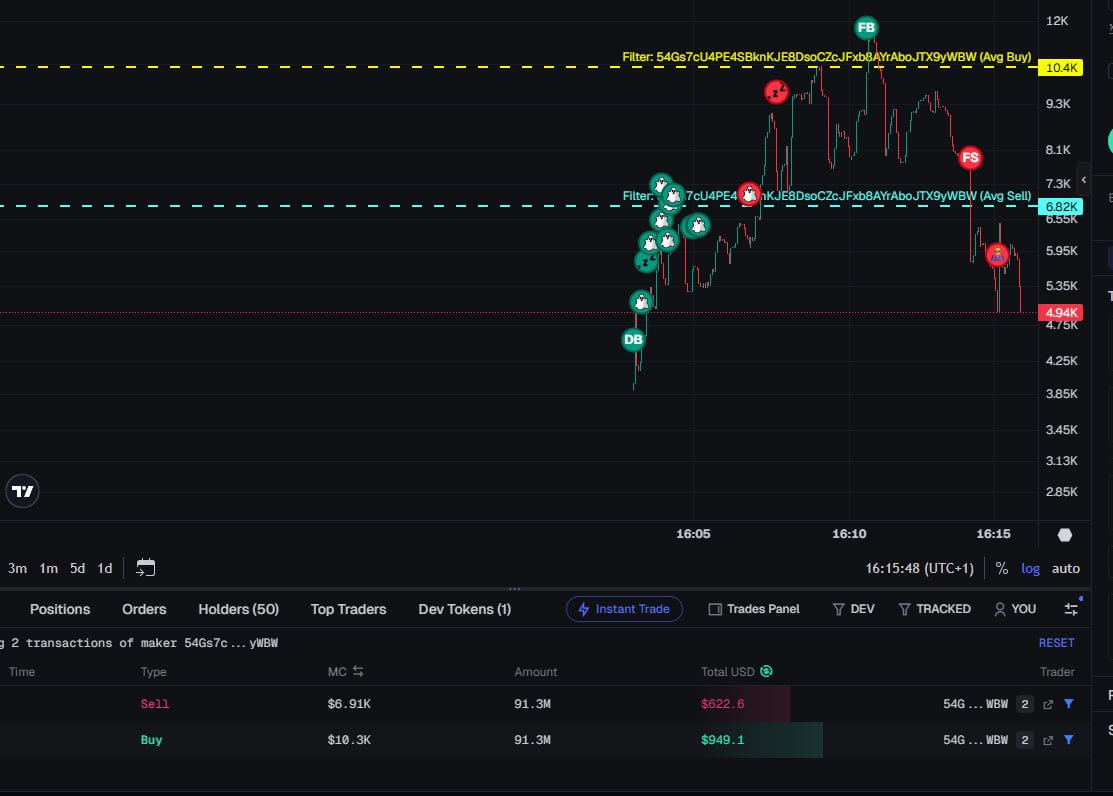Switch to the Orders tab
Screen dimensions: 1113x796
tap(144, 609)
